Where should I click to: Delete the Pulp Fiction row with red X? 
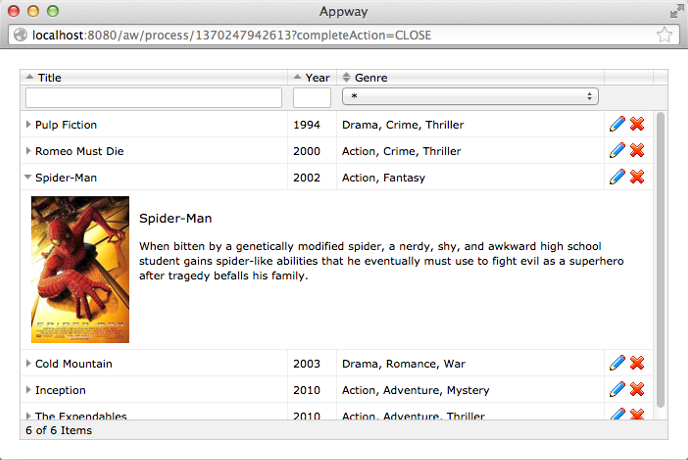click(637, 124)
